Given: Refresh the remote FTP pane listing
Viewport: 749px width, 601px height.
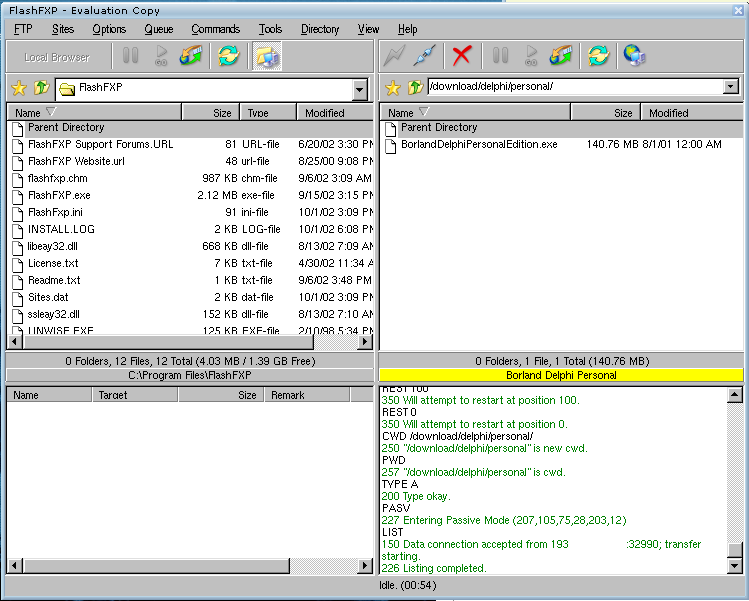Looking at the screenshot, I should point(598,56).
